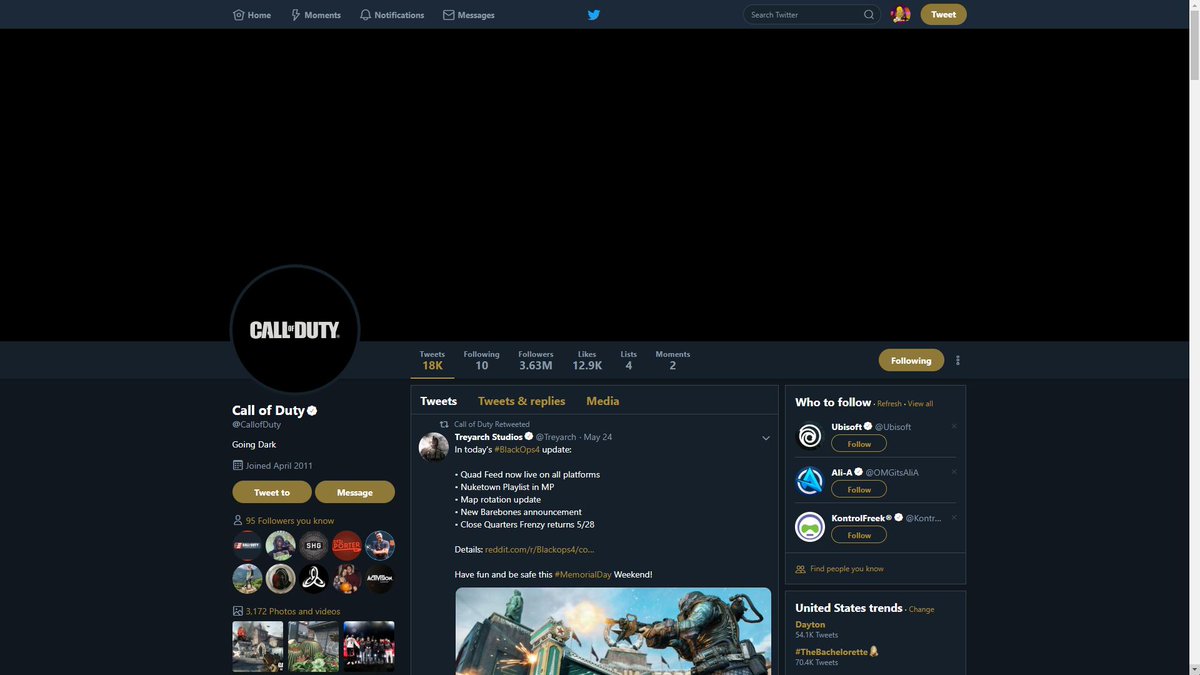Open the Activision follower avatar

pos(380,578)
